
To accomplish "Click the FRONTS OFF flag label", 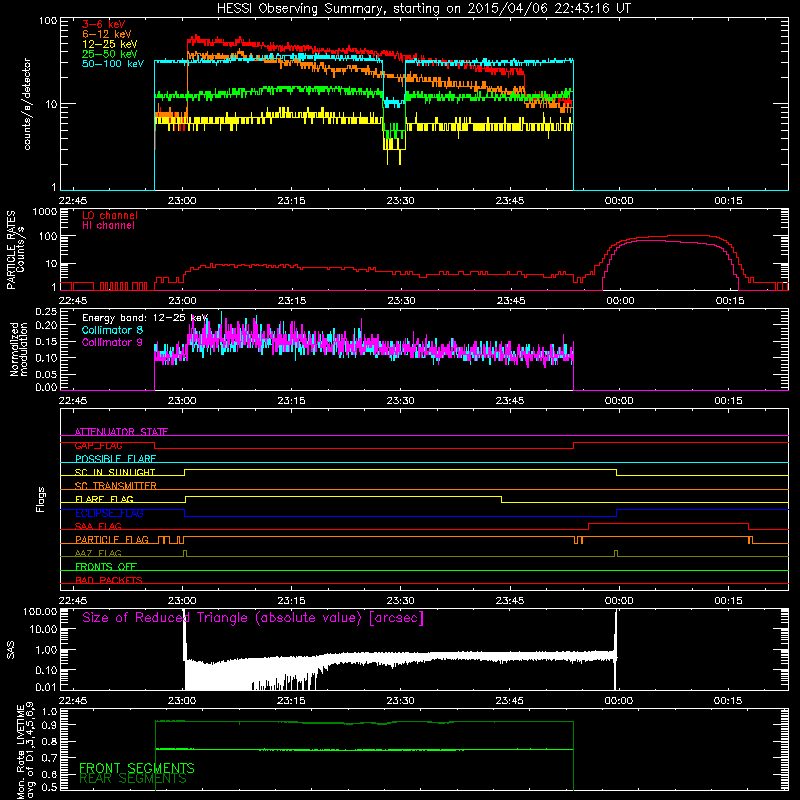I will (x=106, y=567).
